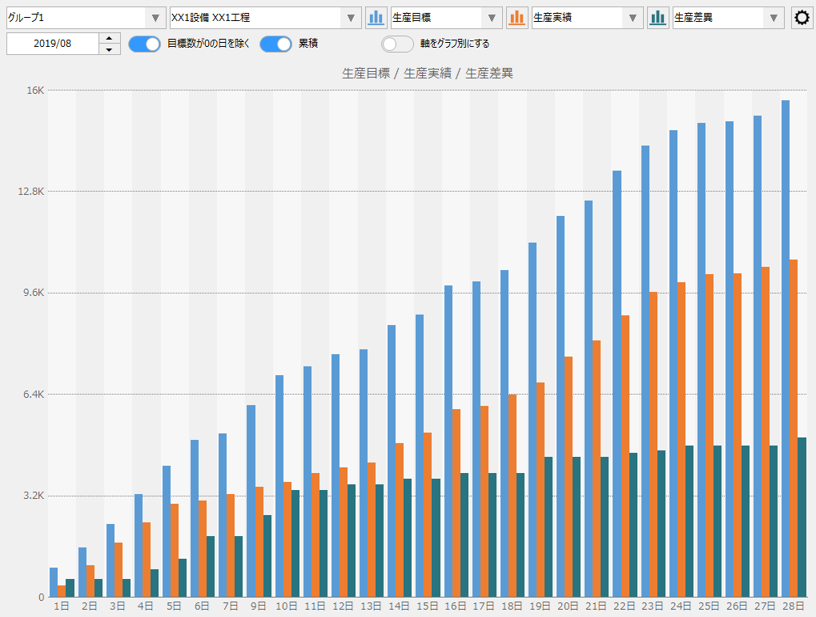Viewport: 816px width, 617px height.
Task: Open the 生産実績 metric dropdown
Action: 634,17
